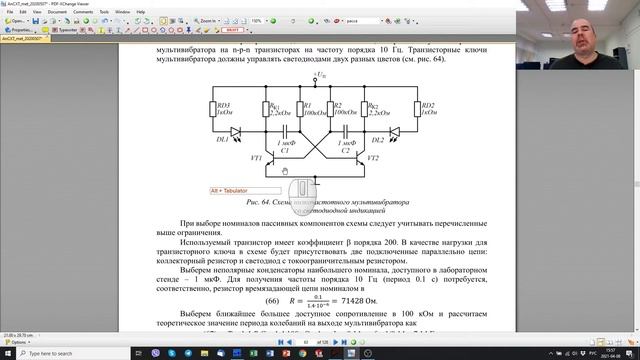Select the Polygon drawing tool
The height and width of the screenshot is (360, 640).
pos(171,30)
